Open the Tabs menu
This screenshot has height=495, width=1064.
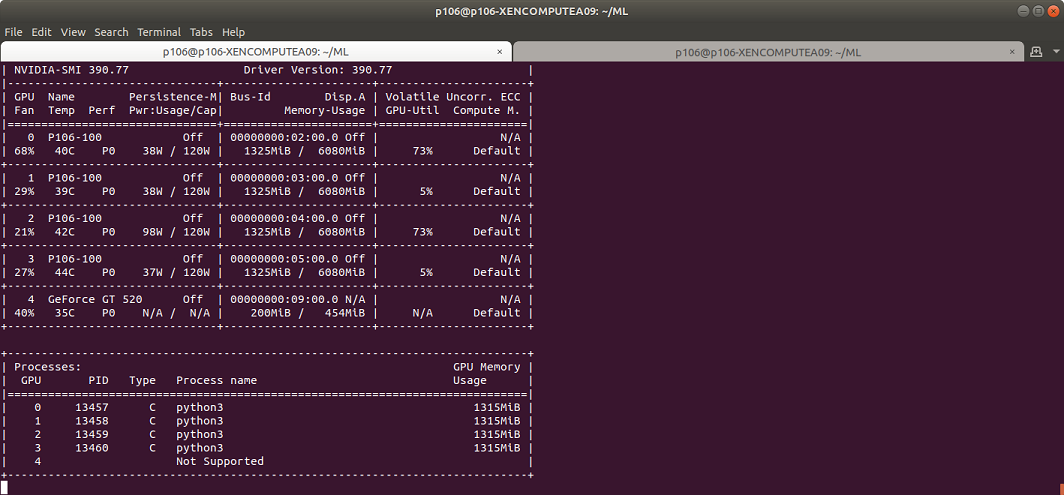(x=201, y=32)
